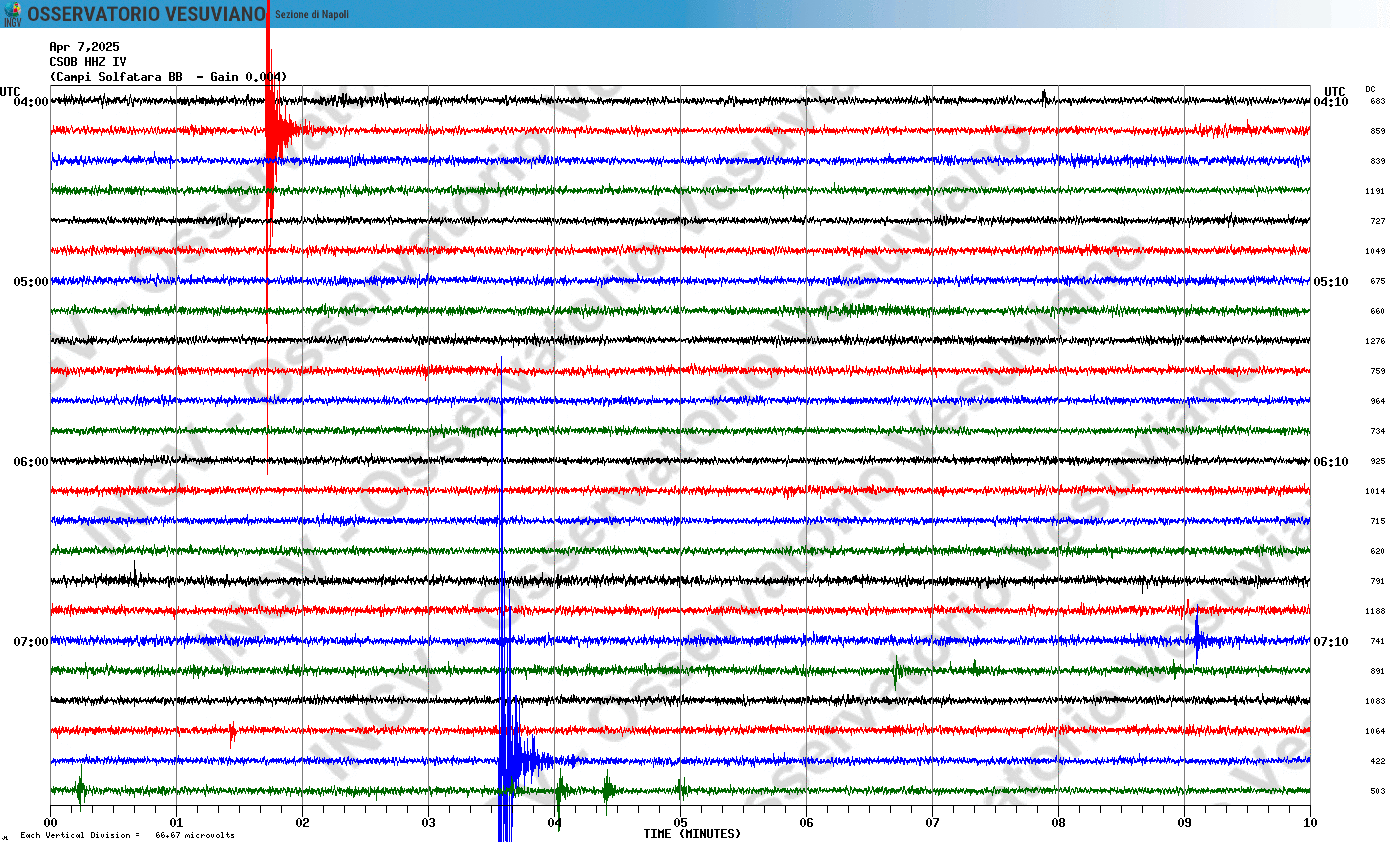Click the date label 'Apr 7,2025'

pyautogui.click(x=84, y=47)
